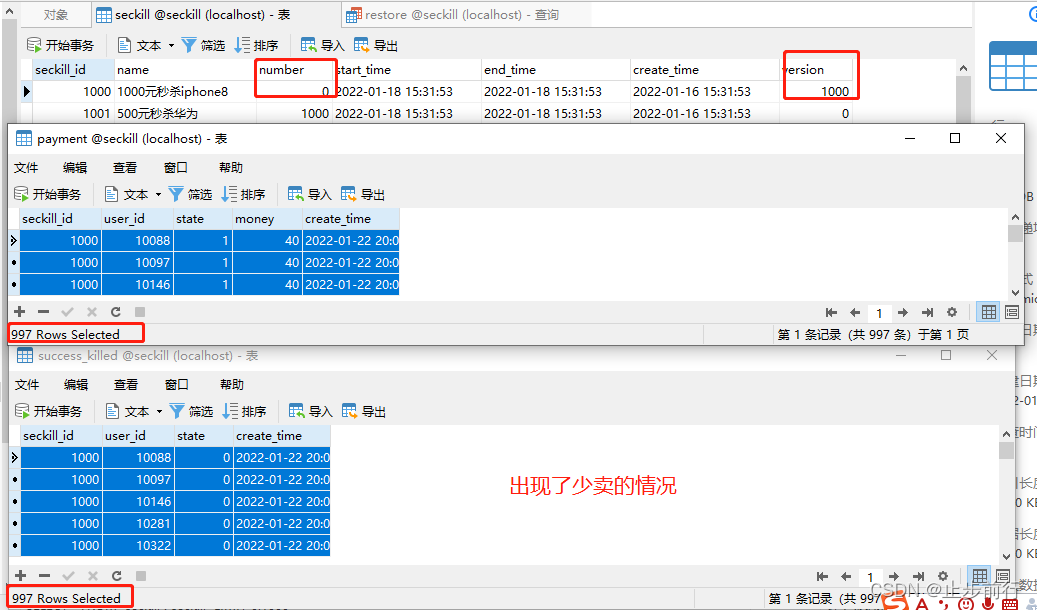Maximize the payment @seckill window

coord(955,138)
